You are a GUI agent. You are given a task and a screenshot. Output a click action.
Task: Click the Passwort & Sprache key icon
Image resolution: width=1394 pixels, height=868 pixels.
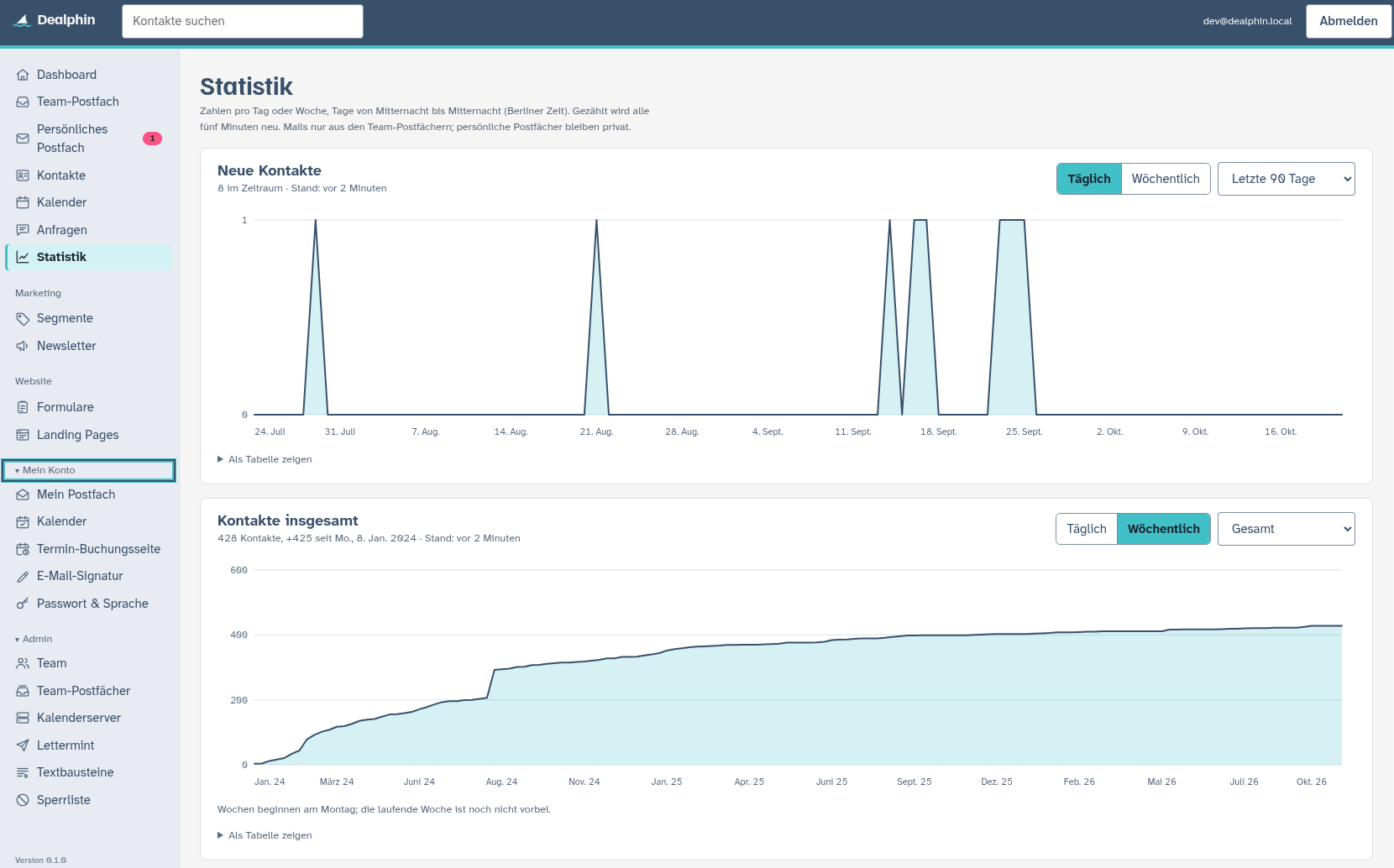click(x=23, y=604)
